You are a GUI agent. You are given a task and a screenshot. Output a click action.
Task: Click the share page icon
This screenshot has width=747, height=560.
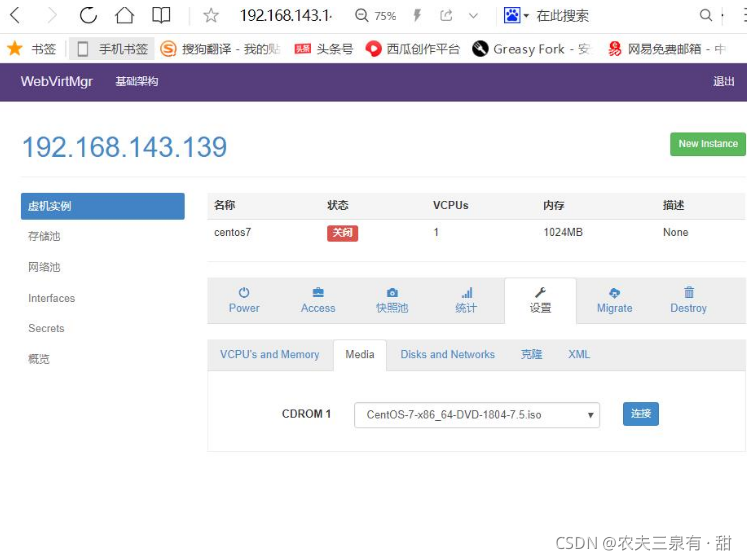(446, 16)
